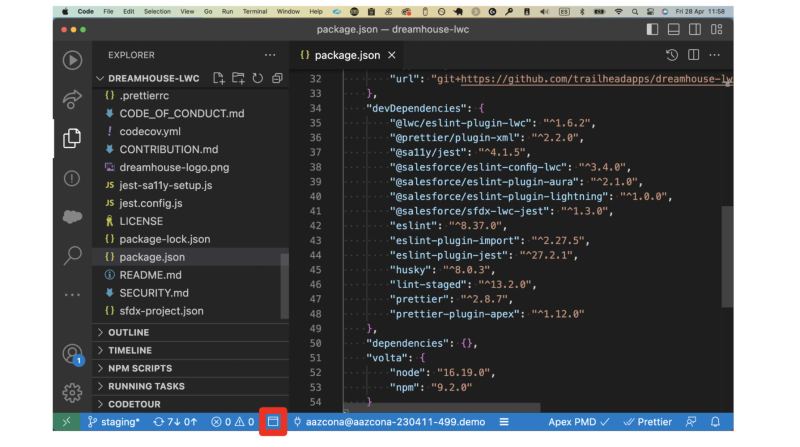Click Apex PMD status item
The height and width of the screenshot is (447, 800).
[x=579, y=422]
